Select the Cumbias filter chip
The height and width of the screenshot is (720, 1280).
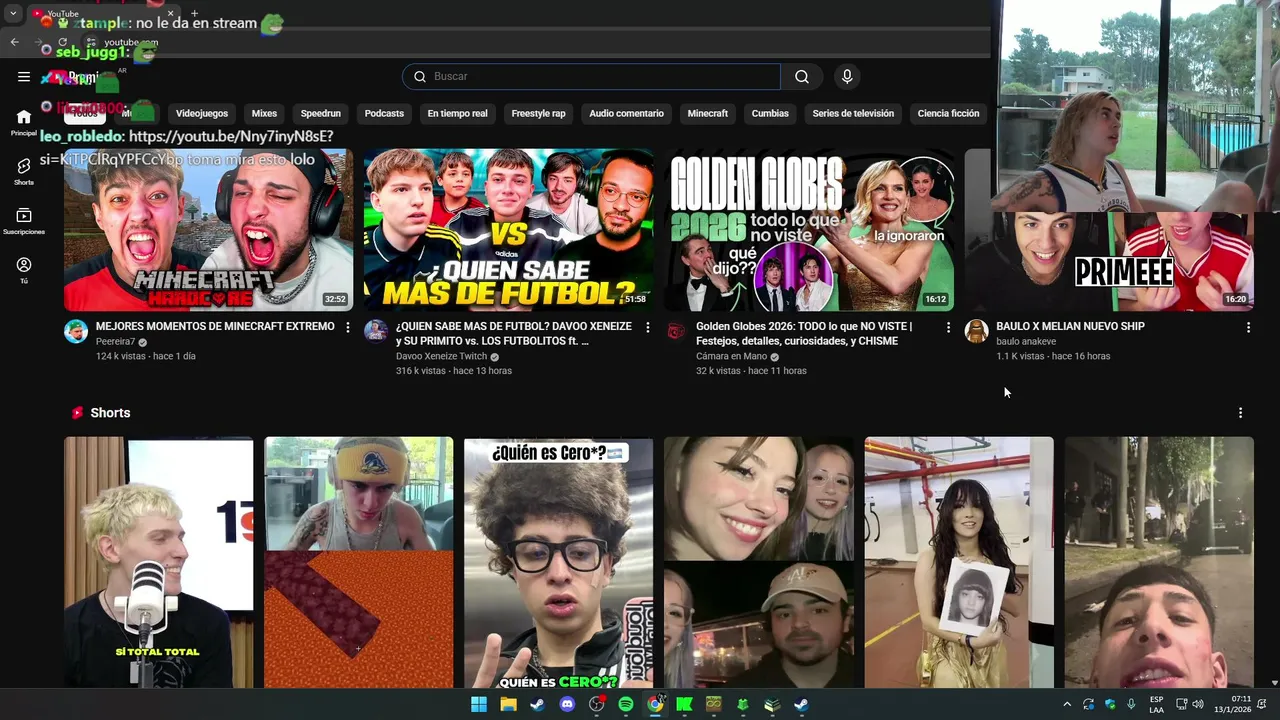point(770,114)
